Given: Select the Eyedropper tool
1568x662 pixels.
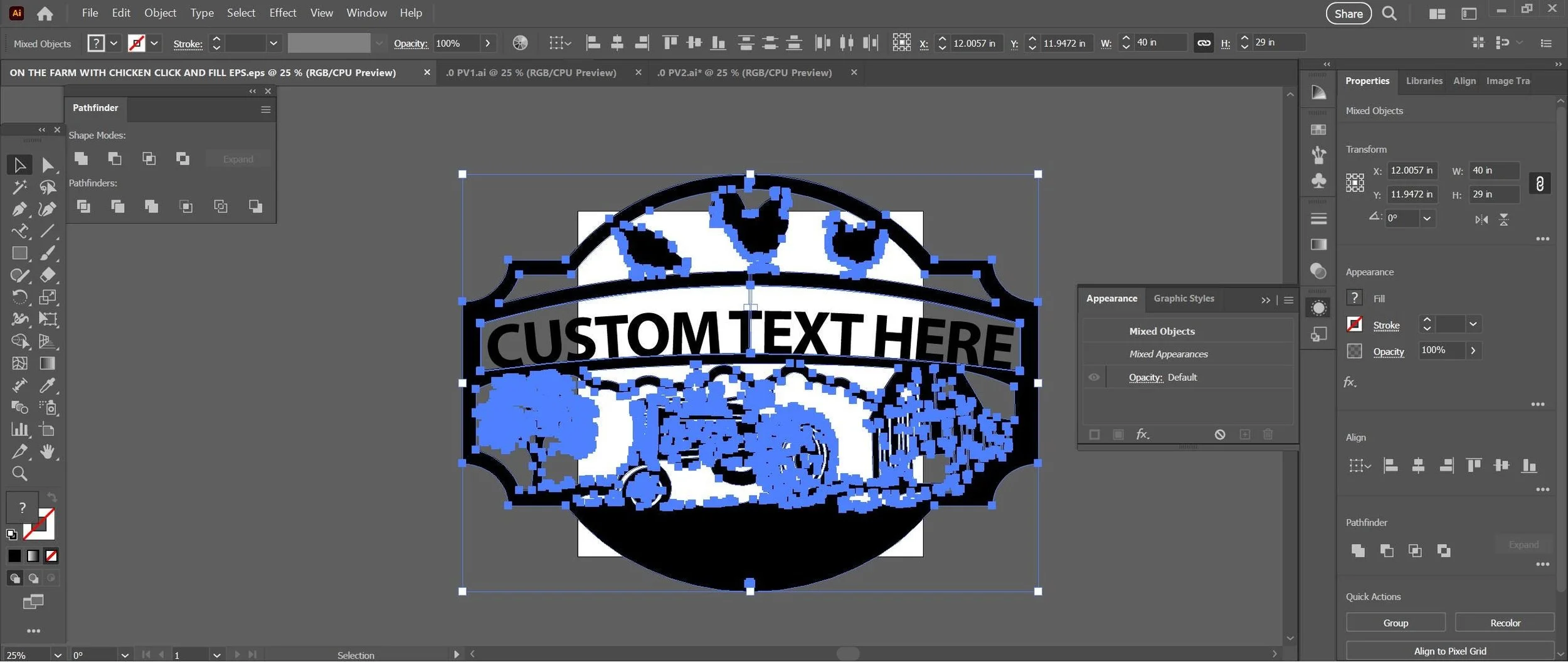Looking at the screenshot, I should click(x=48, y=385).
